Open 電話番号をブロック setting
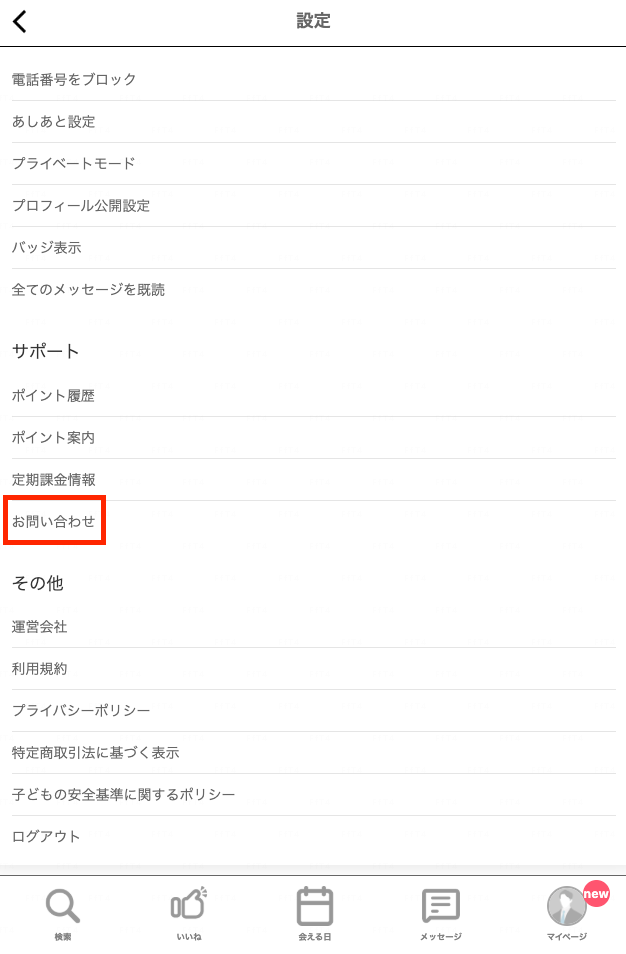Image resolution: width=626 pixels, height=954 pixels. tap(314, 80)
